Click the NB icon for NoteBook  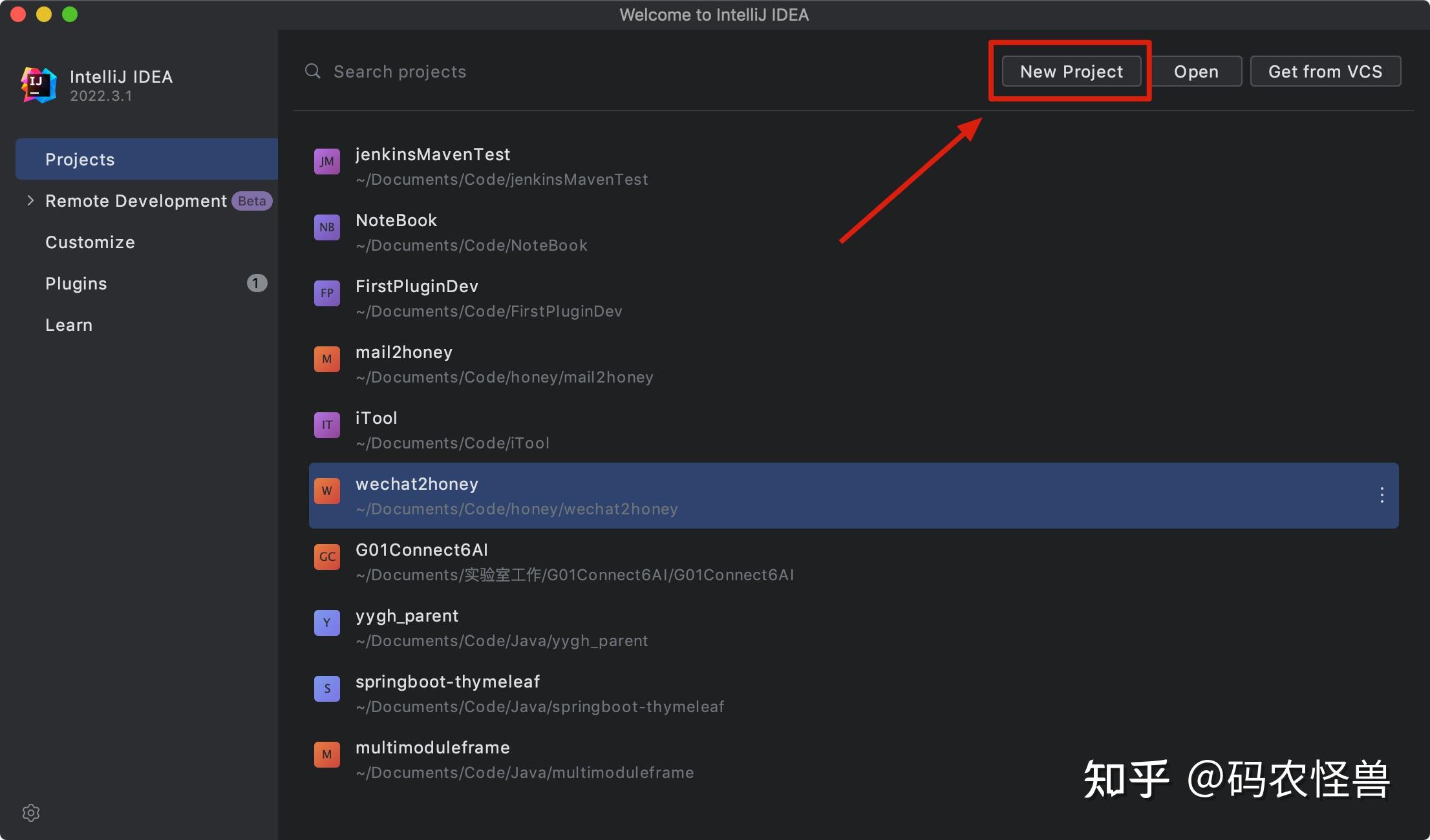click(326, 227)
